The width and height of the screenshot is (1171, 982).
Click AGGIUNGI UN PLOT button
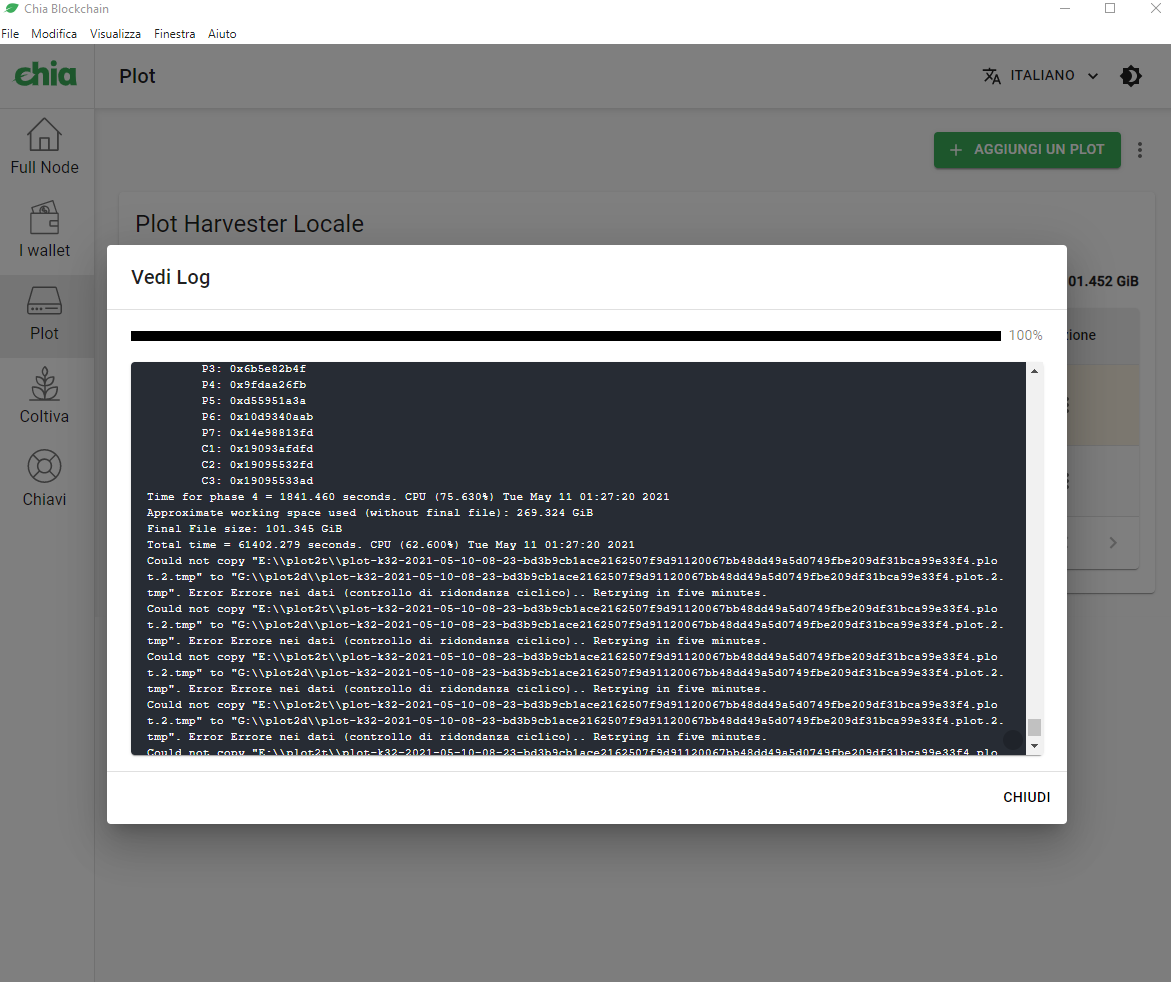(1027, 149)
